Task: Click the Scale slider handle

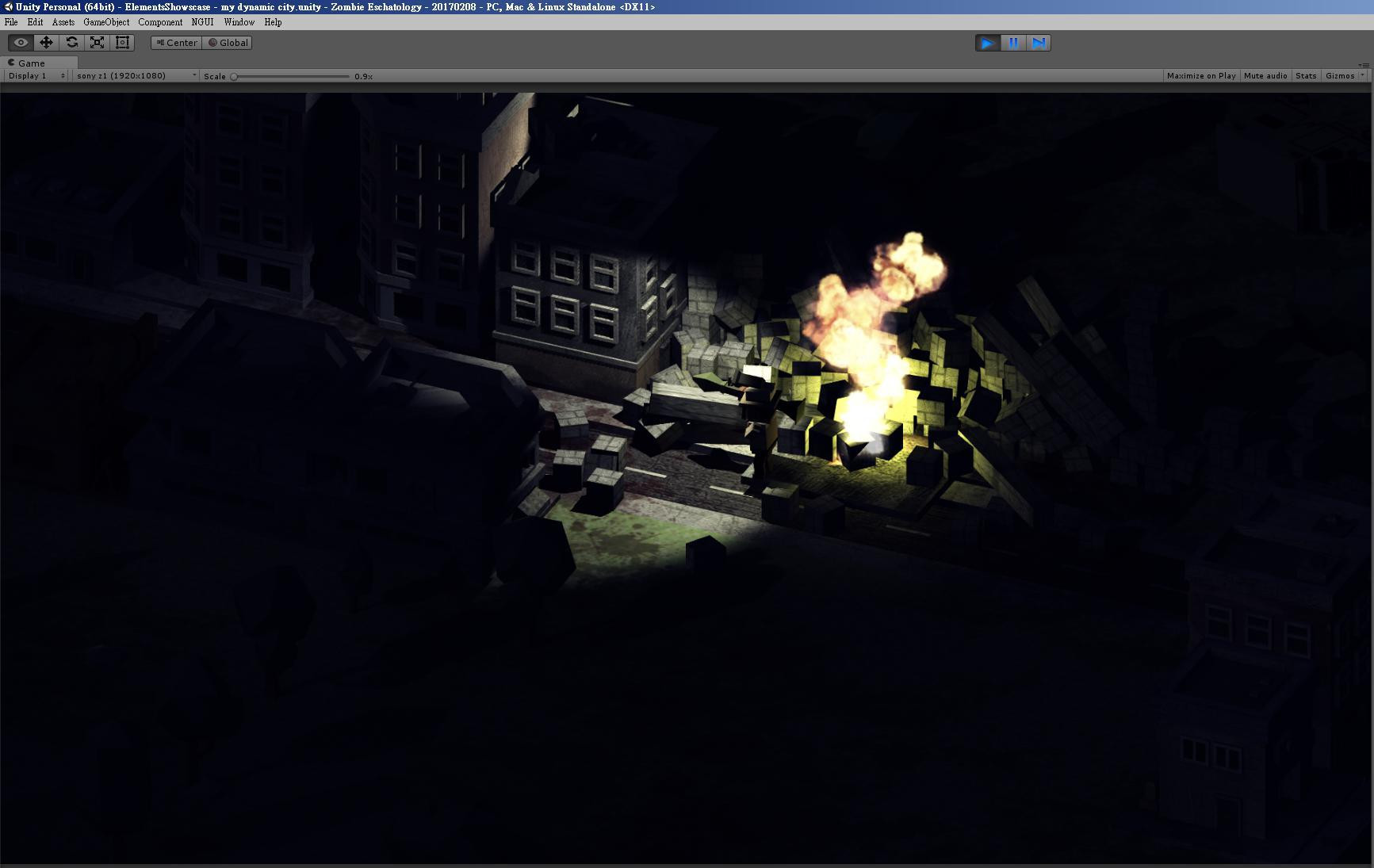Action: (234, 76)
